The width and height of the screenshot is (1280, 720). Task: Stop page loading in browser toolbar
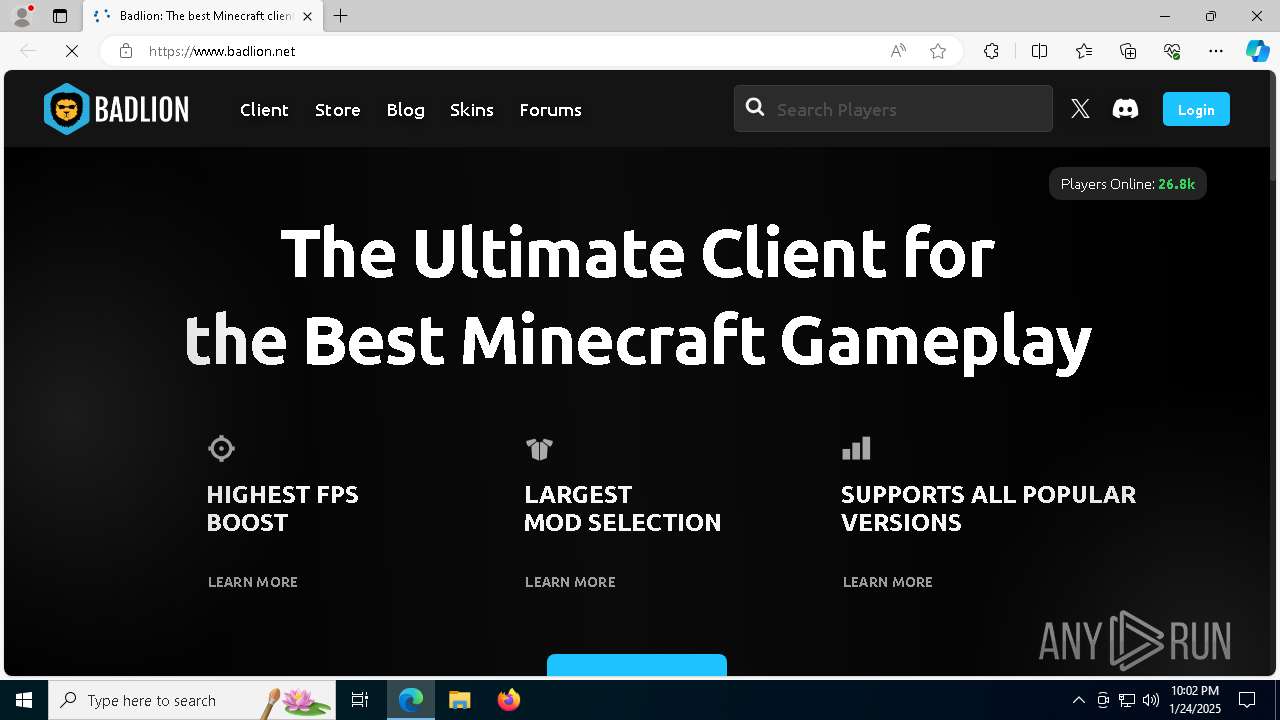73,51
